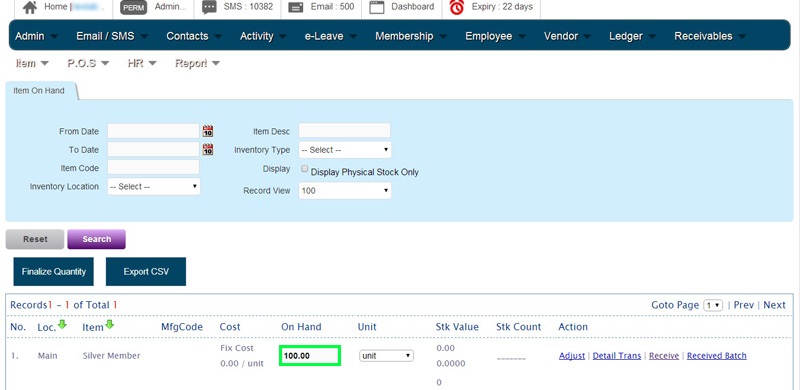Select the Item On Hand tab
Image resolution: width=800 pixels, height=390 pixels.
(x=39, y=91)
